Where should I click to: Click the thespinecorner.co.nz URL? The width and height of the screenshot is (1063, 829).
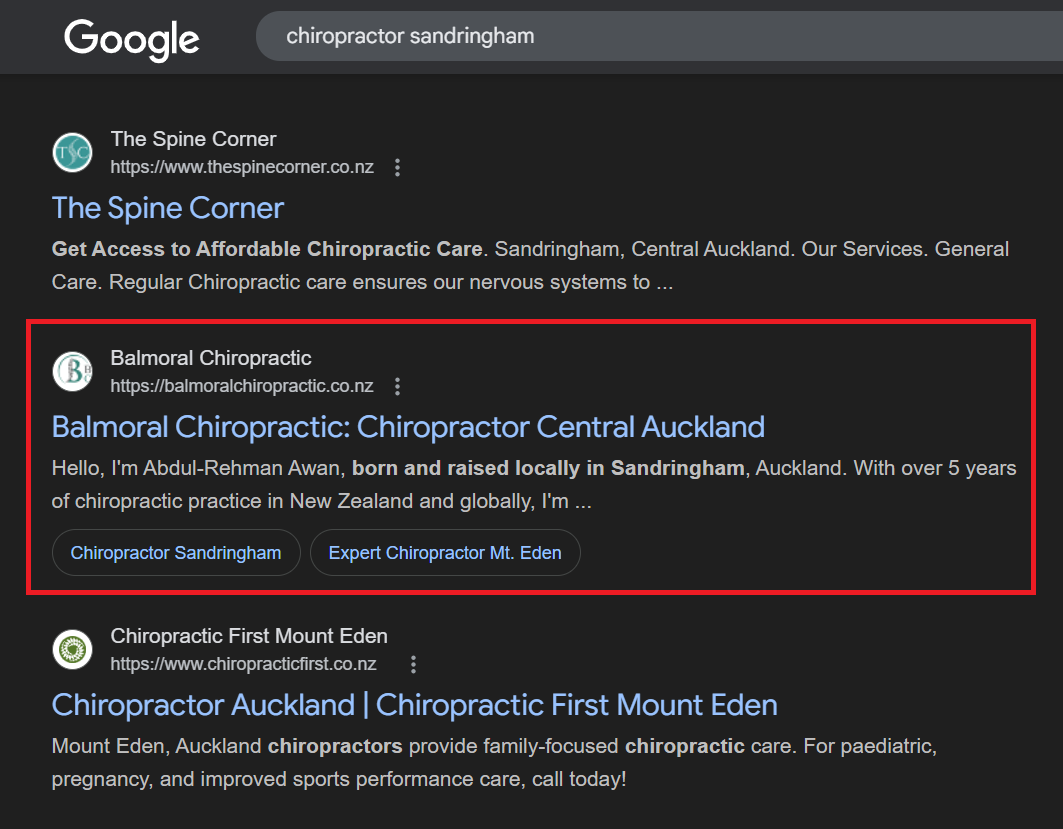pos(242,167)
